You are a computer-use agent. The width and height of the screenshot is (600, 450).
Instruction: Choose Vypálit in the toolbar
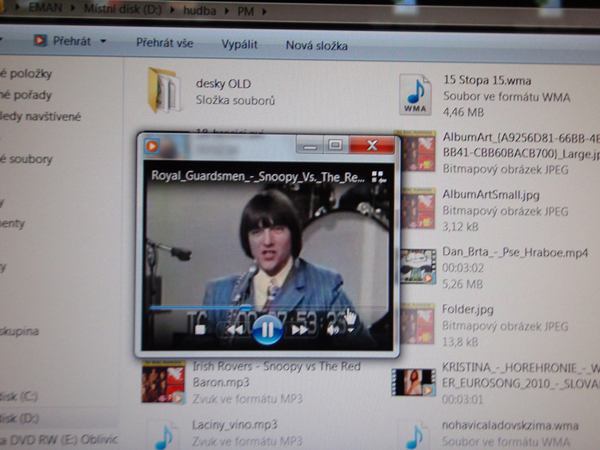pos(239,44)
